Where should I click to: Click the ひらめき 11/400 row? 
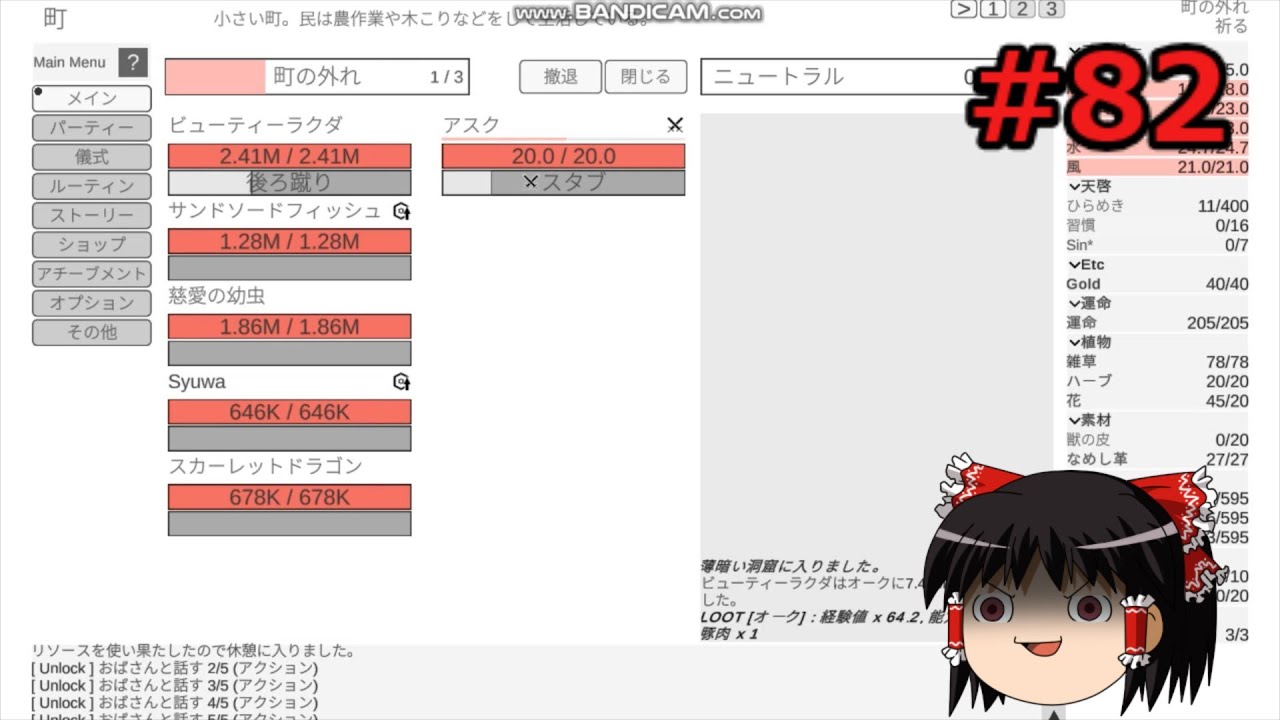pos(1157,206)
